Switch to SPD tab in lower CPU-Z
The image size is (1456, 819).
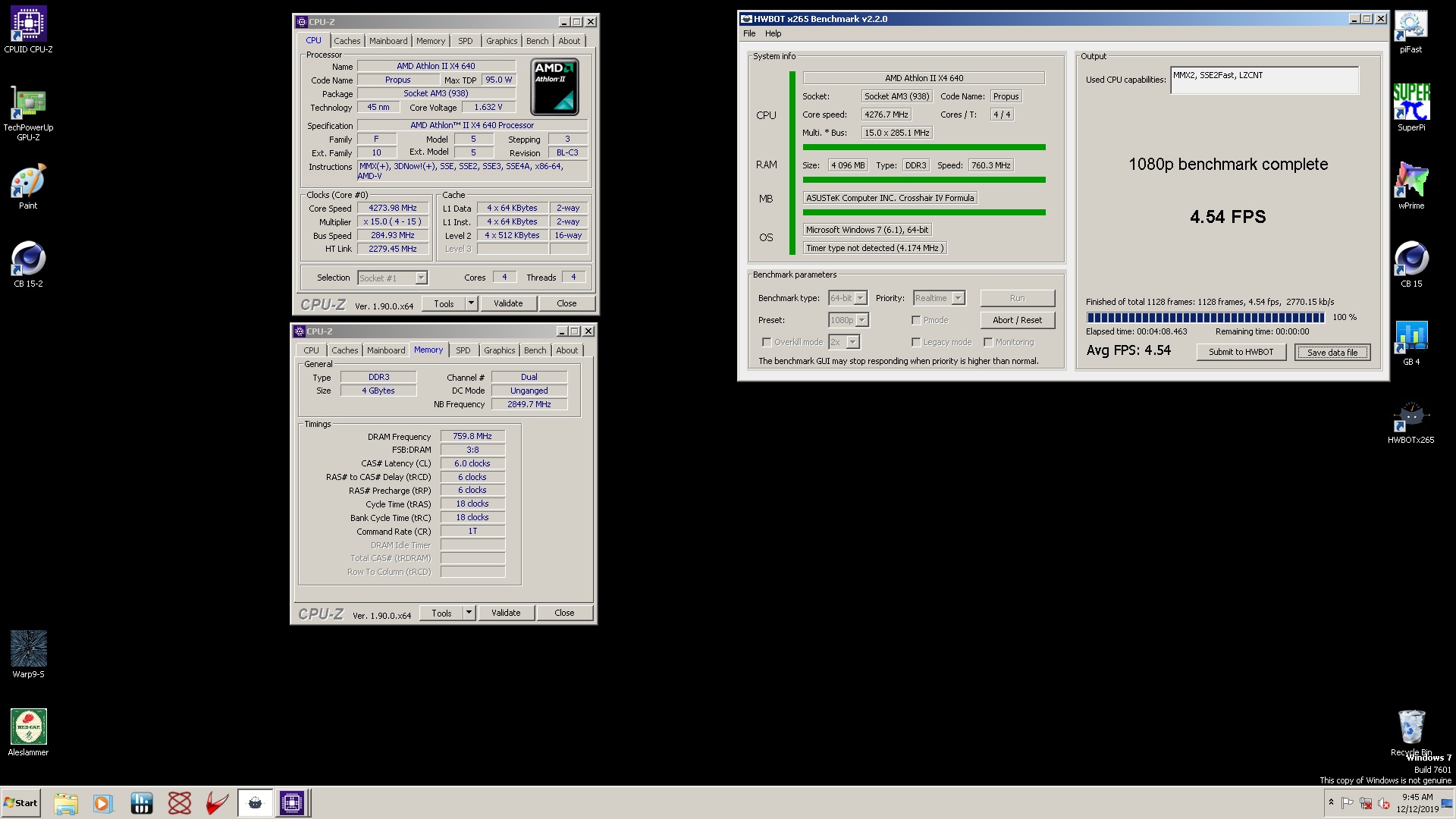click(x=463, y=350)
